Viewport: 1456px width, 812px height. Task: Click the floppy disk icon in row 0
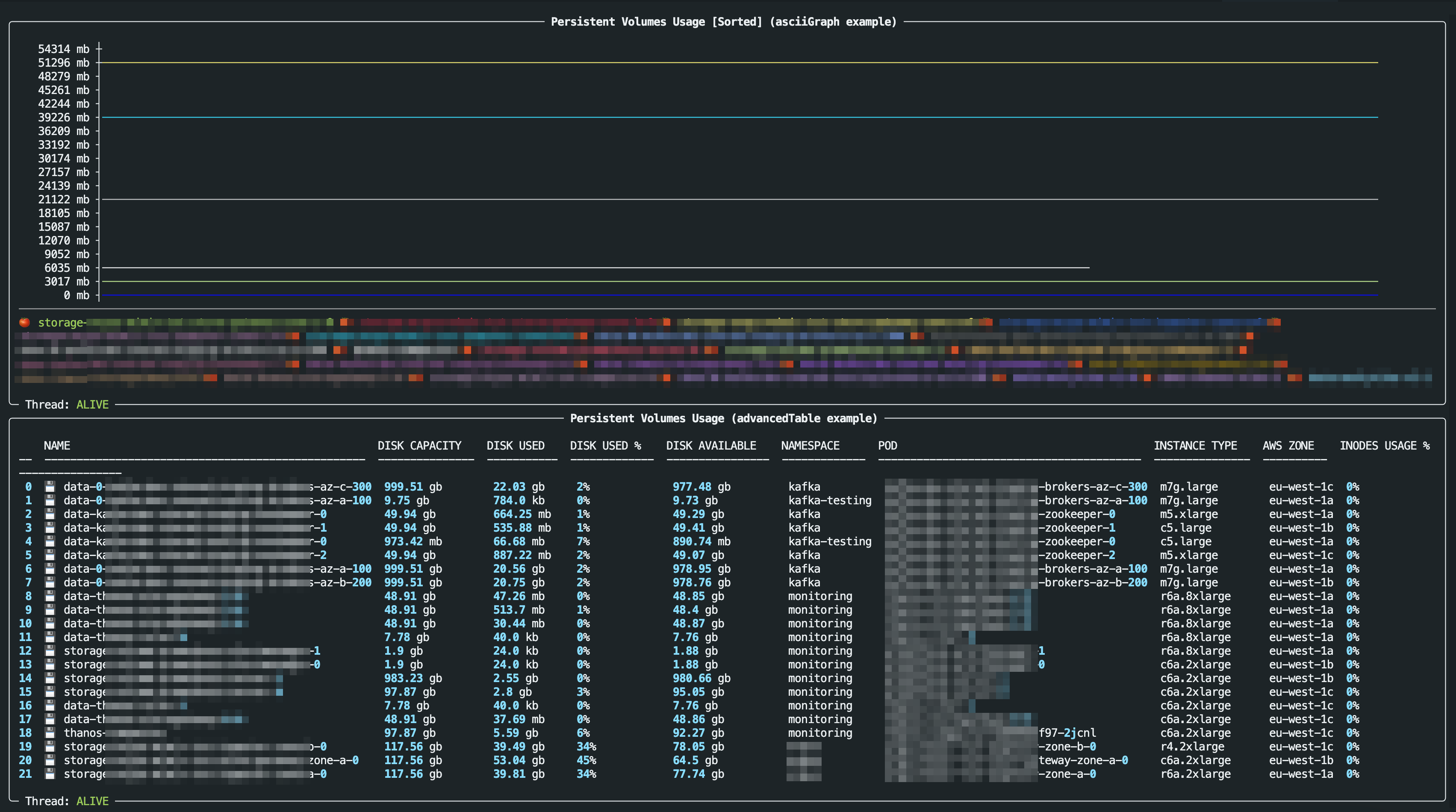50,486
